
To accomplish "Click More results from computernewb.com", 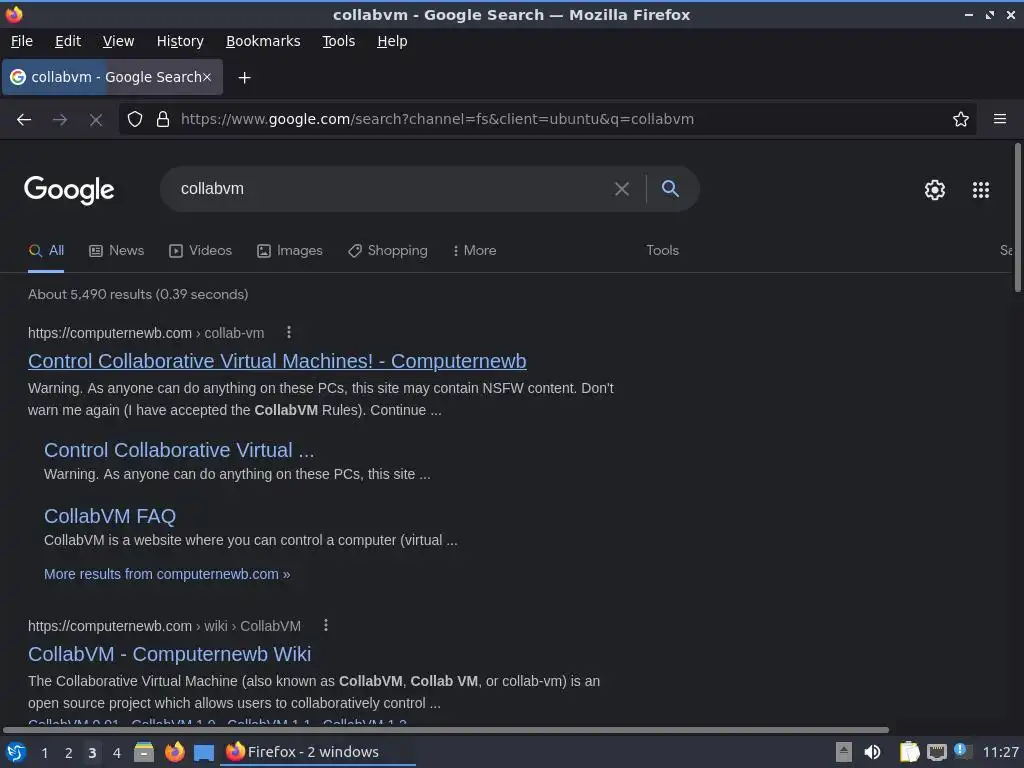I will [x=167, y=574].
